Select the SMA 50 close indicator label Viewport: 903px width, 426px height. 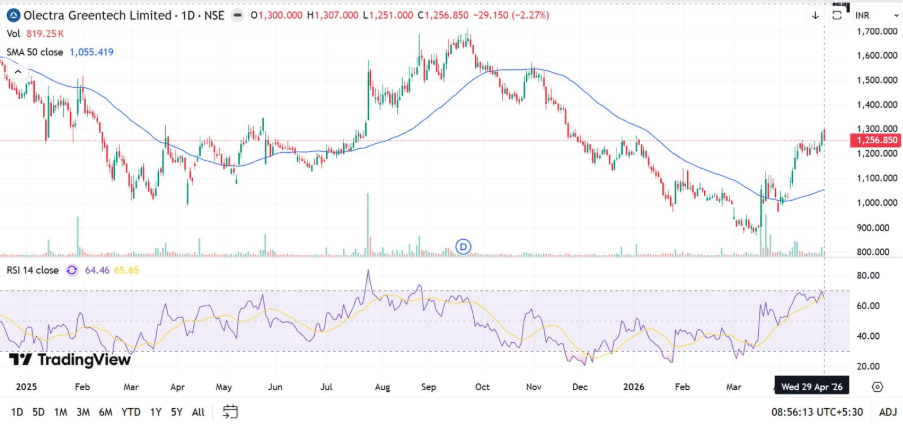(35, 51)
